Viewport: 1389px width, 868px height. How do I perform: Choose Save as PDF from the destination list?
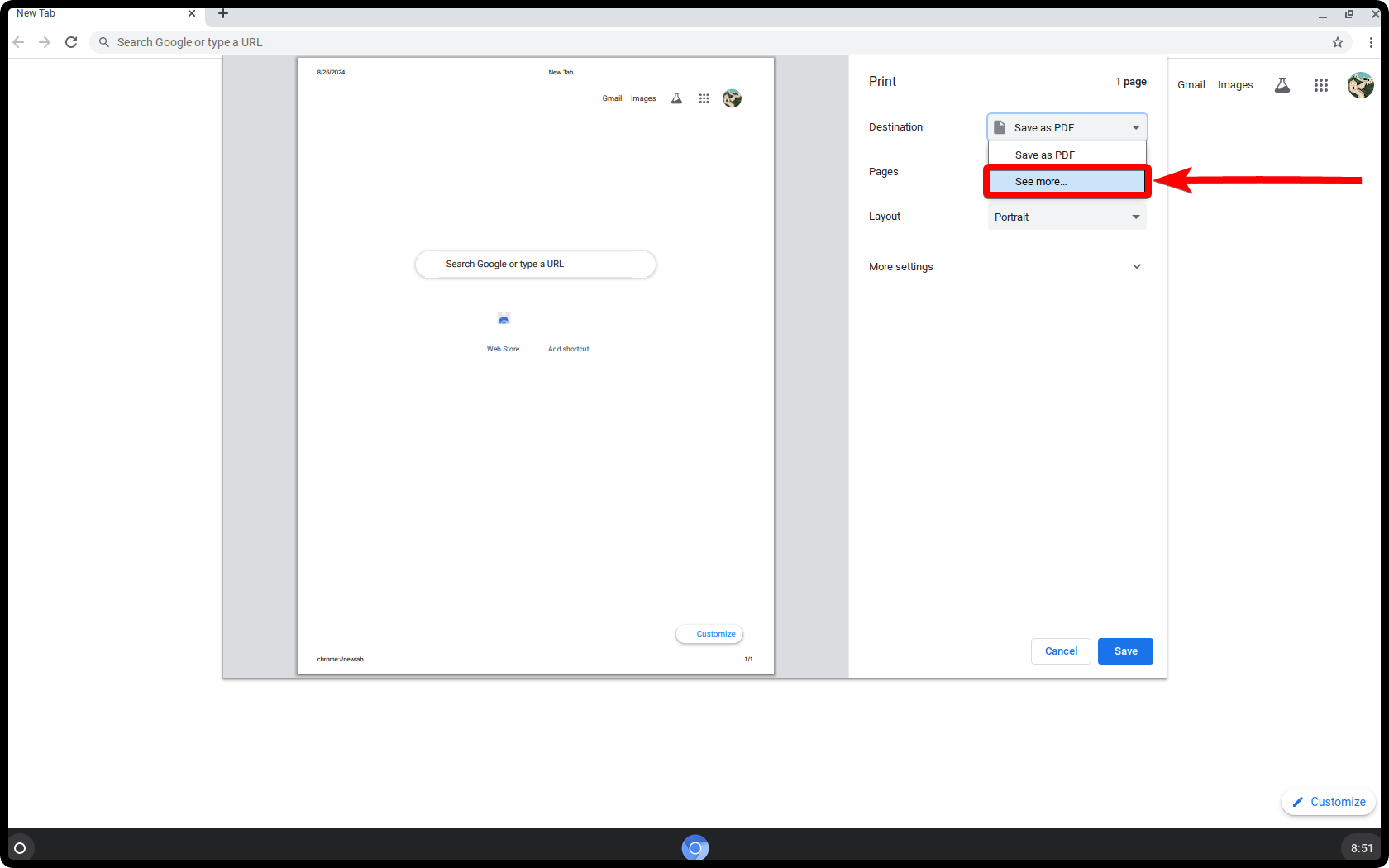1067,155
